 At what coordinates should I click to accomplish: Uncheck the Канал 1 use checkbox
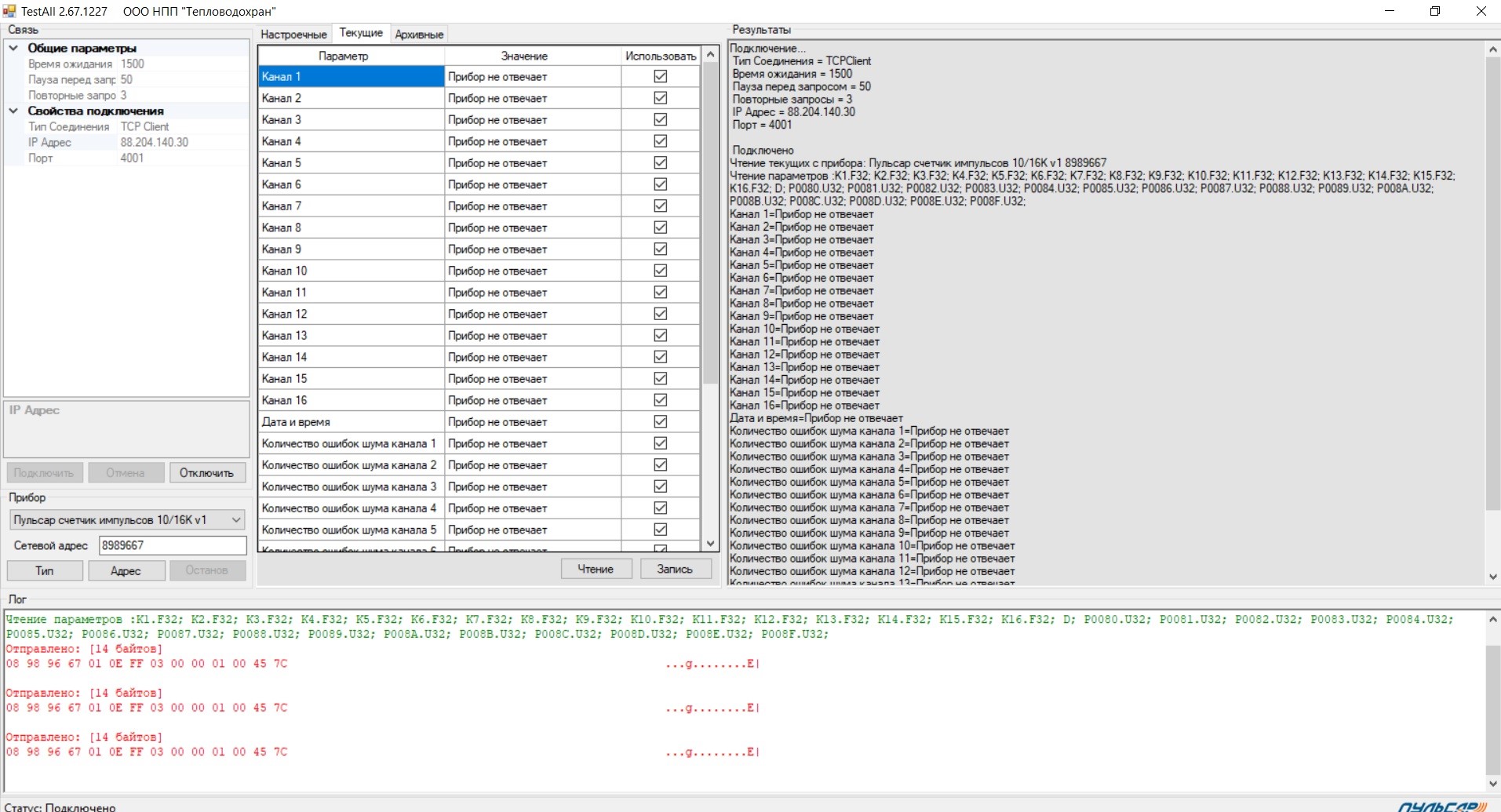(x=660, y=77)
